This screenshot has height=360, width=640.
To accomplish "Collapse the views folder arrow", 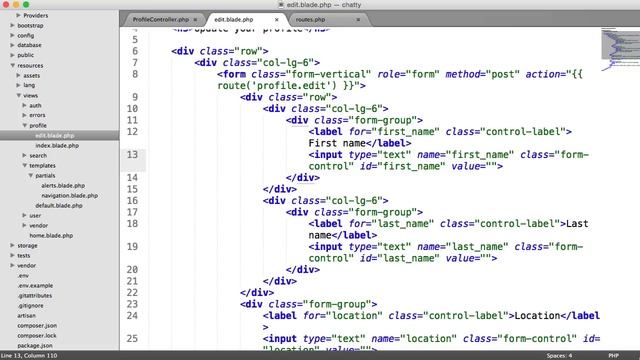I will [18, 96].
